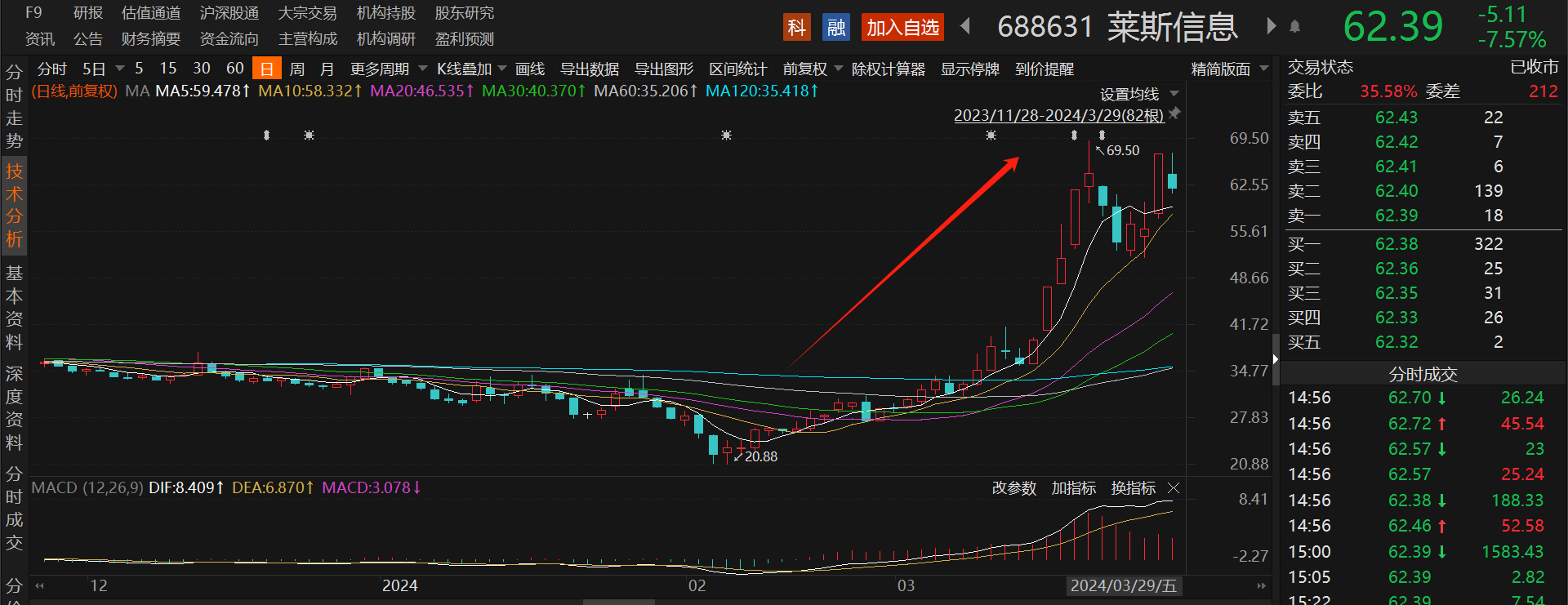This screenshot has width=1568, height=605.
Task: Click the pin icon beside date range
Action: coord(1174,113)
